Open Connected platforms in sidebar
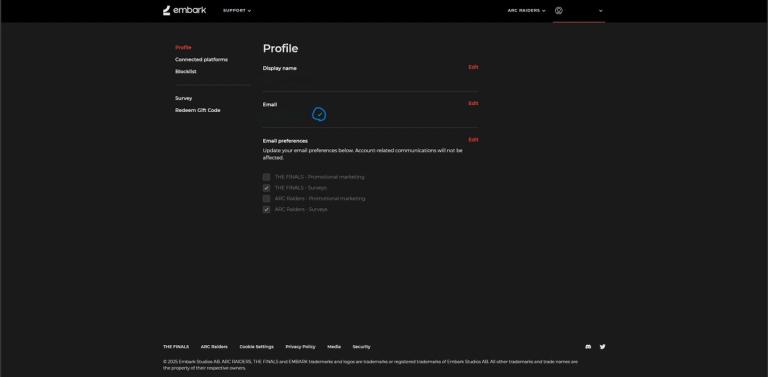The height and width of the screenshot is (377, 768). 201,59
